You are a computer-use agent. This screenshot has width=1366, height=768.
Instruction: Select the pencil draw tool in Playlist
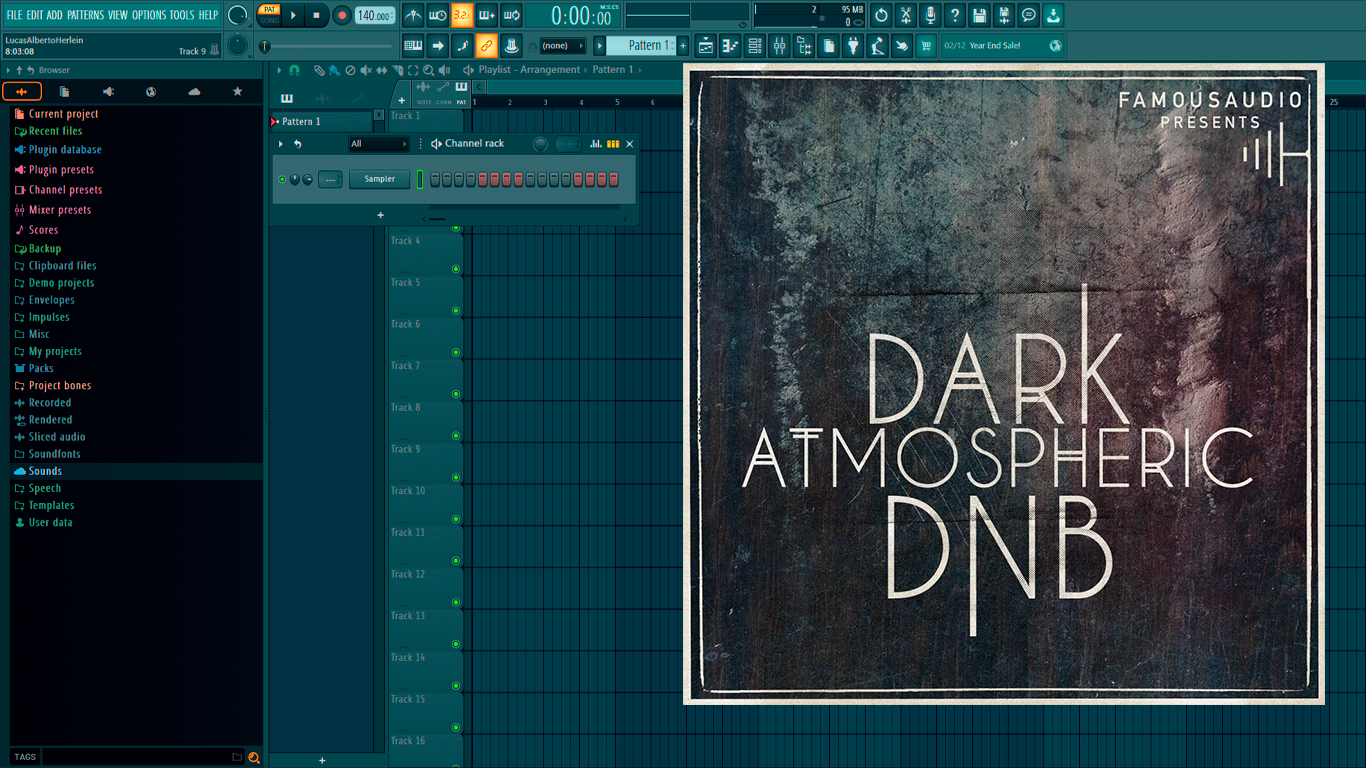(x=319, y=70)
